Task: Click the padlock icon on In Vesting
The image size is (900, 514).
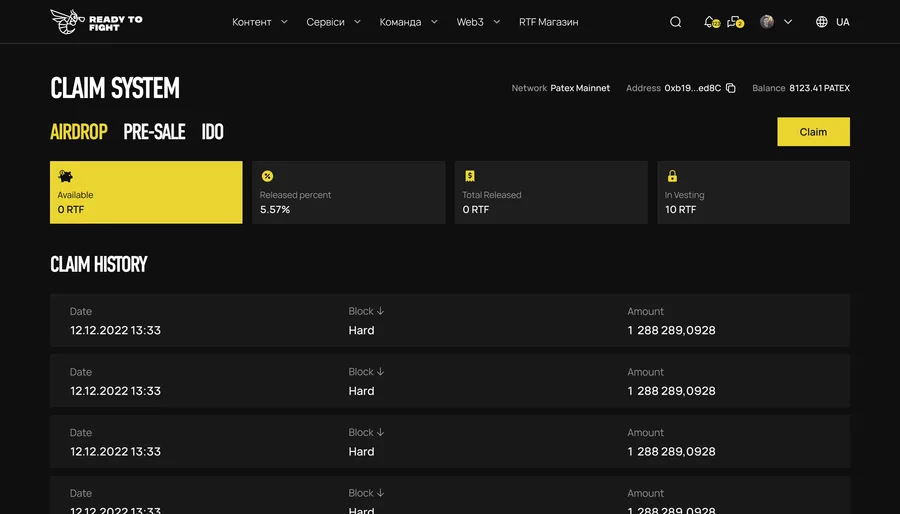Action: [672, 176]
